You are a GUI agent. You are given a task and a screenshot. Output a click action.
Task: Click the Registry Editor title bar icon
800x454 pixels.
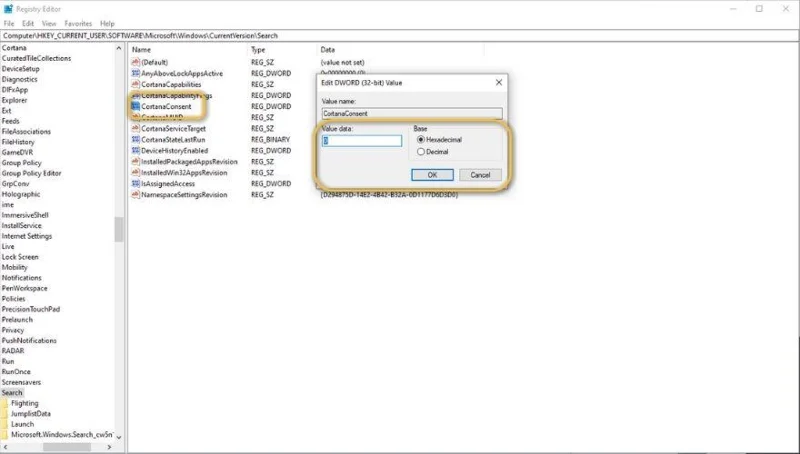pyautogui.click(x=8, y=9)
